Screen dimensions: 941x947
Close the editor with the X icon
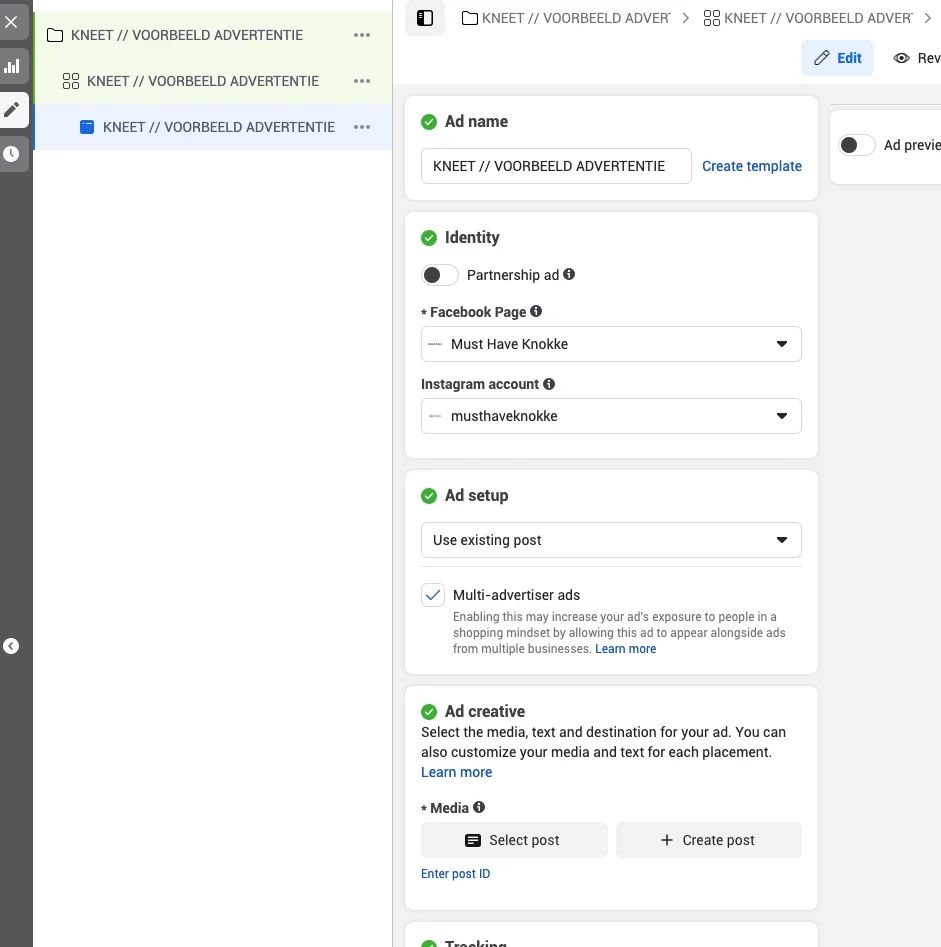click(11, 22)
